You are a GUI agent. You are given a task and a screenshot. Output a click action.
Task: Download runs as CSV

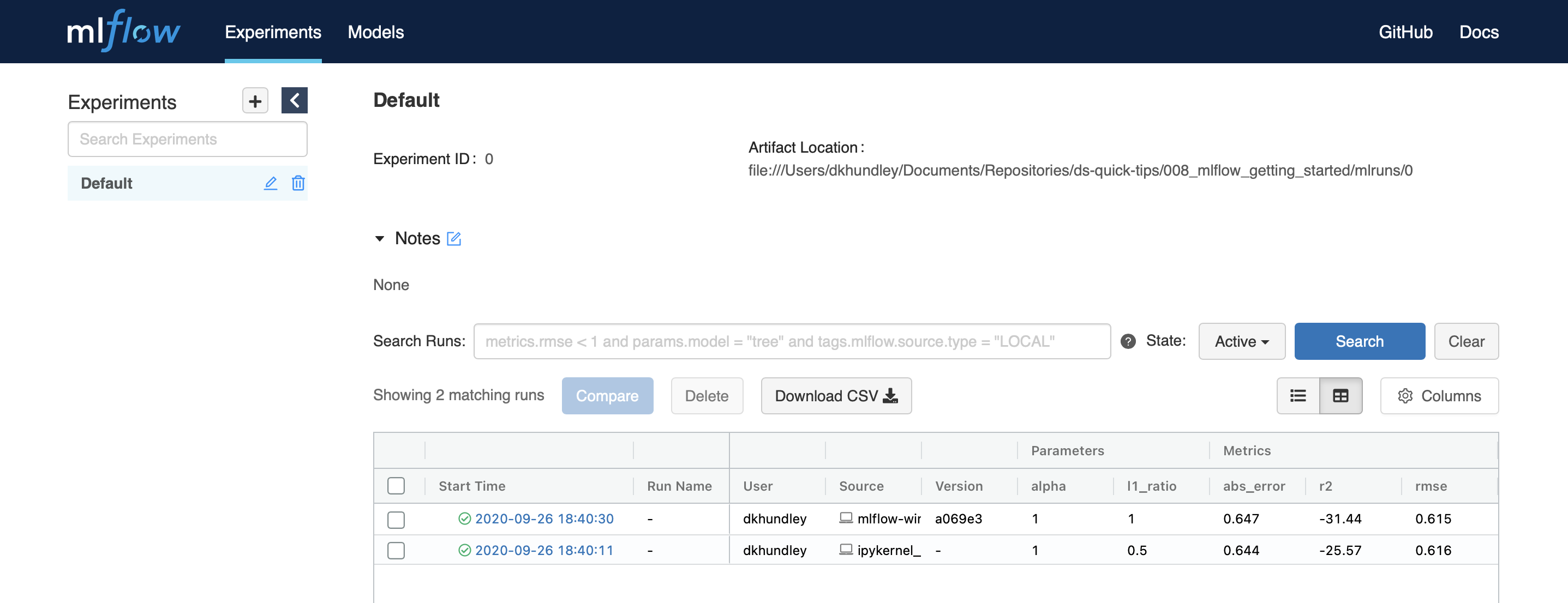pyautogui.click(x=836, y=395)
